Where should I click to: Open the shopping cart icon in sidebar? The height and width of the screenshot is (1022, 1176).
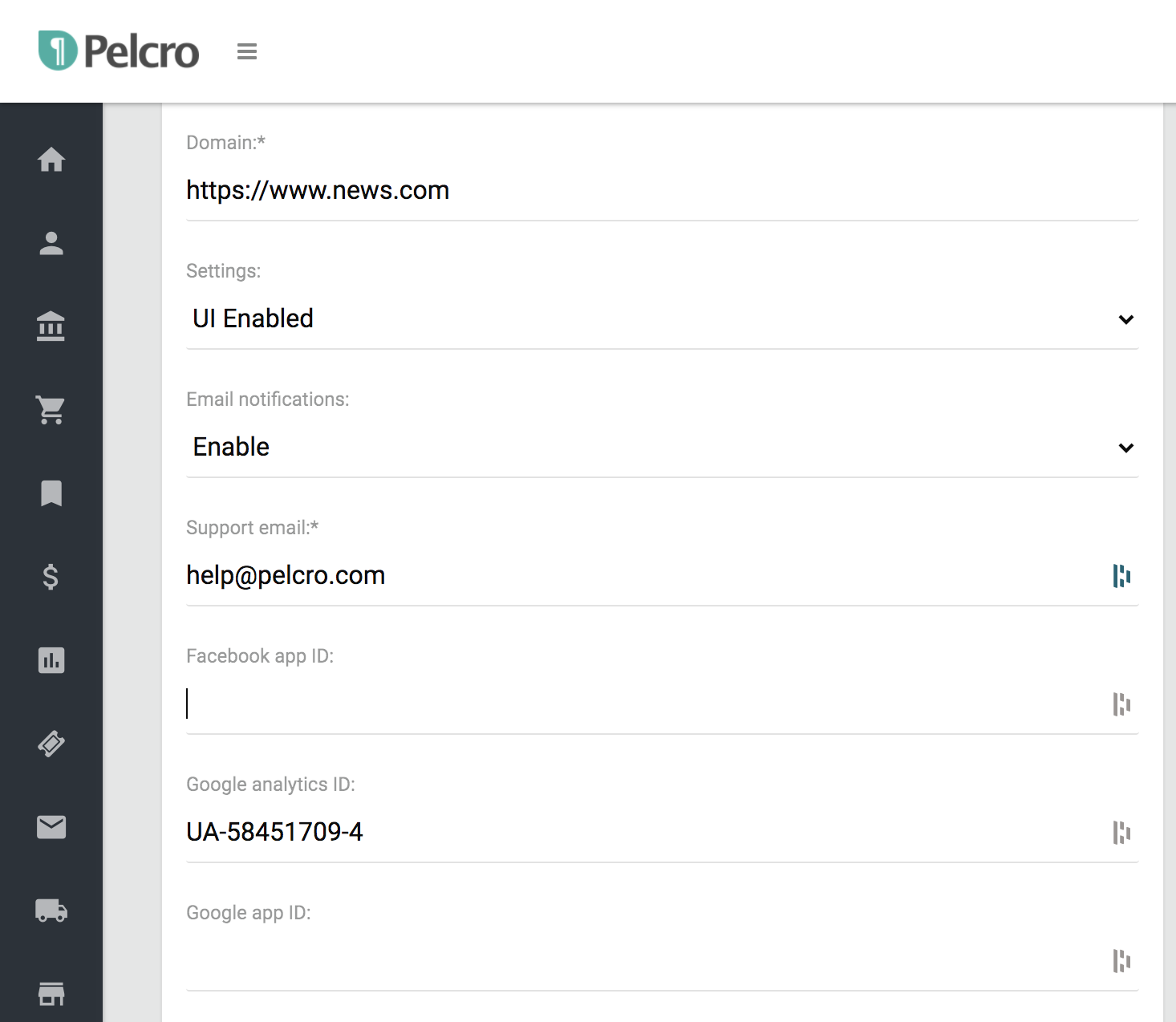[x=51, y=410]
